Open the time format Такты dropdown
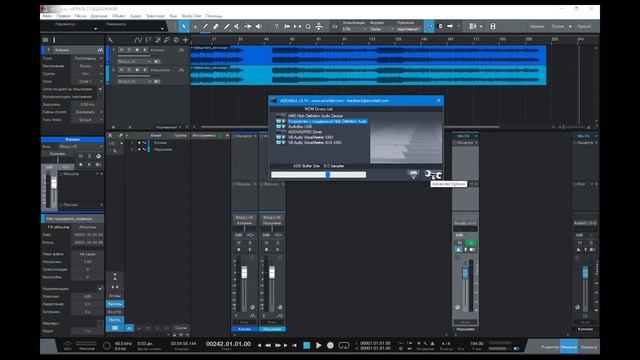This screenshot has height=360, width=640. (379, 29)
